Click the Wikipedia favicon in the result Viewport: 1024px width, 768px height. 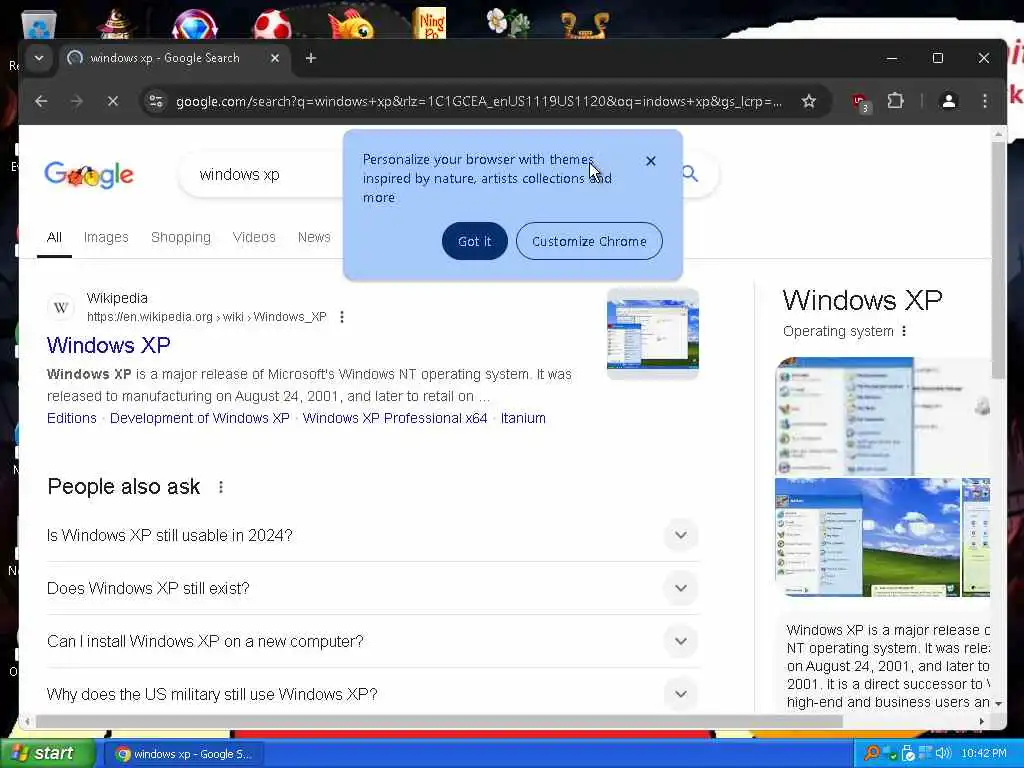pos(61,308)
